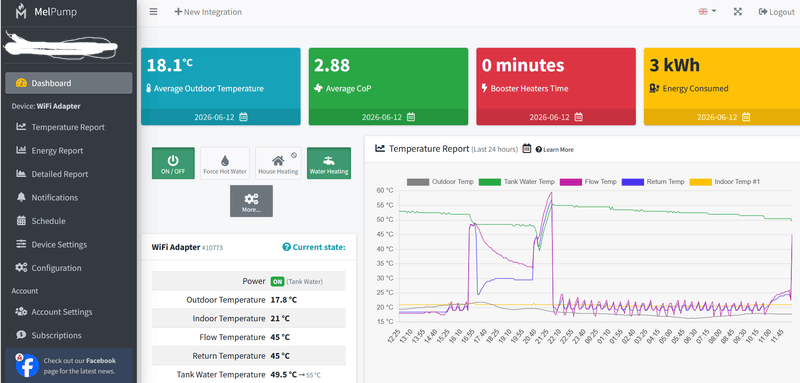Toggle the ON / OFF power button
The width and height of the screenshot is (800, 383).
tap(173, 163)
